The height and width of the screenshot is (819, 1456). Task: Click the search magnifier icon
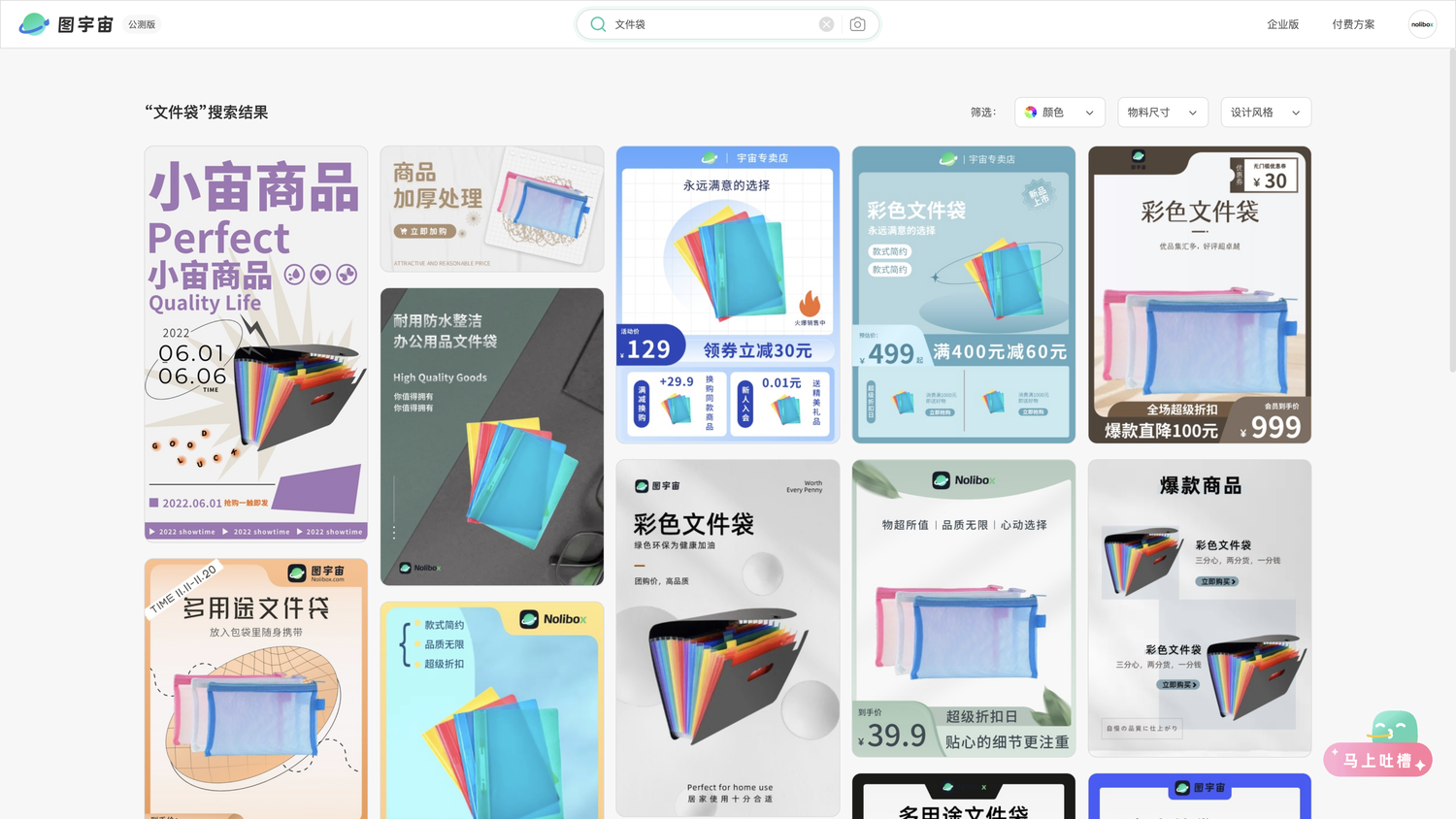coord(598,24)
